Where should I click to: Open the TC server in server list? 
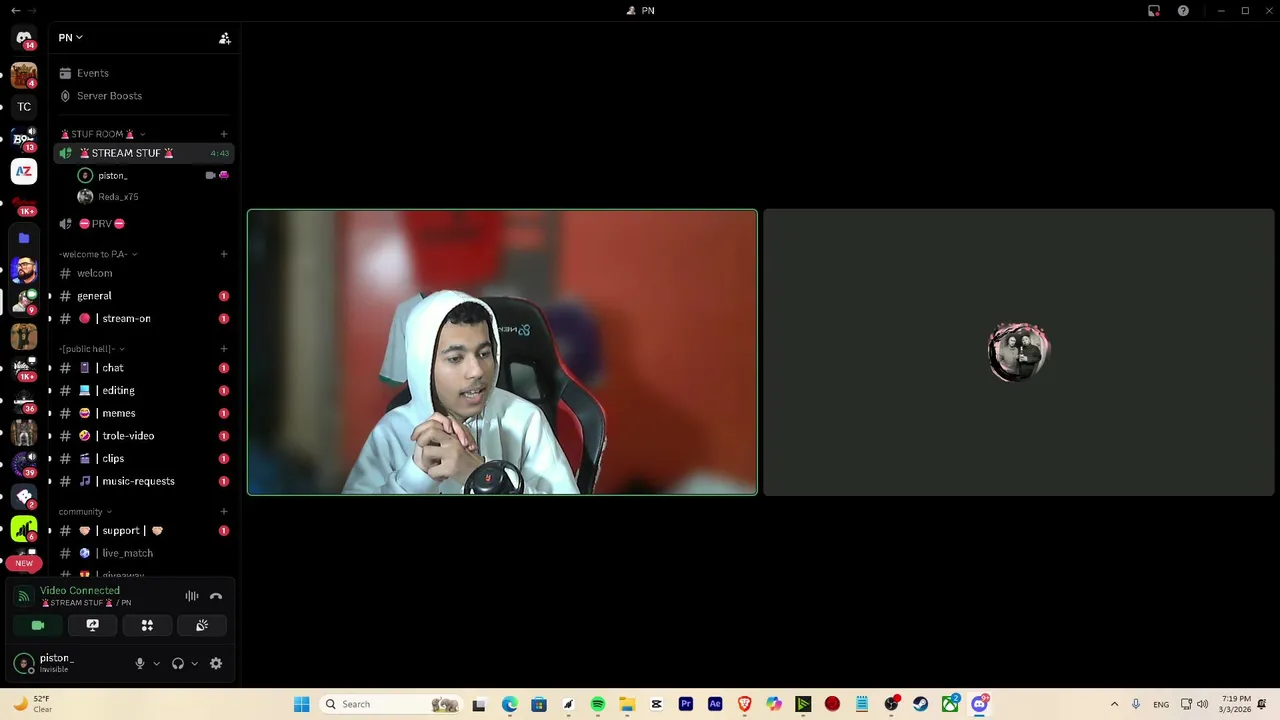(24, 107)
